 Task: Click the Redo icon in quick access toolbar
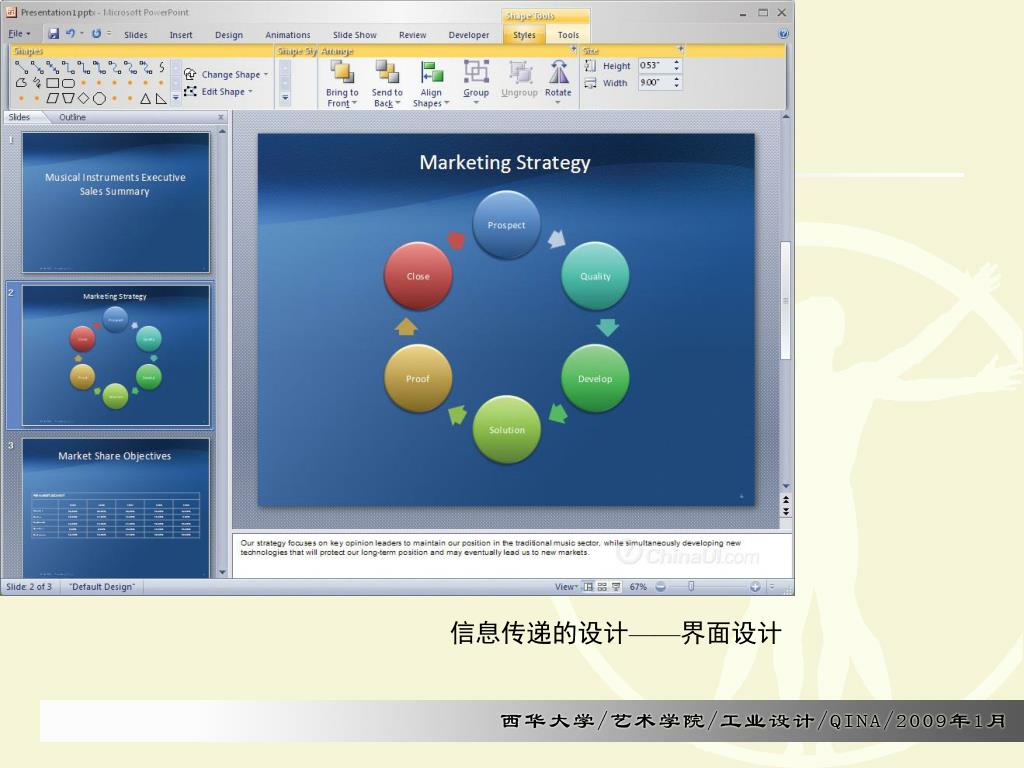pyautogui.click(x=96, y=33)
